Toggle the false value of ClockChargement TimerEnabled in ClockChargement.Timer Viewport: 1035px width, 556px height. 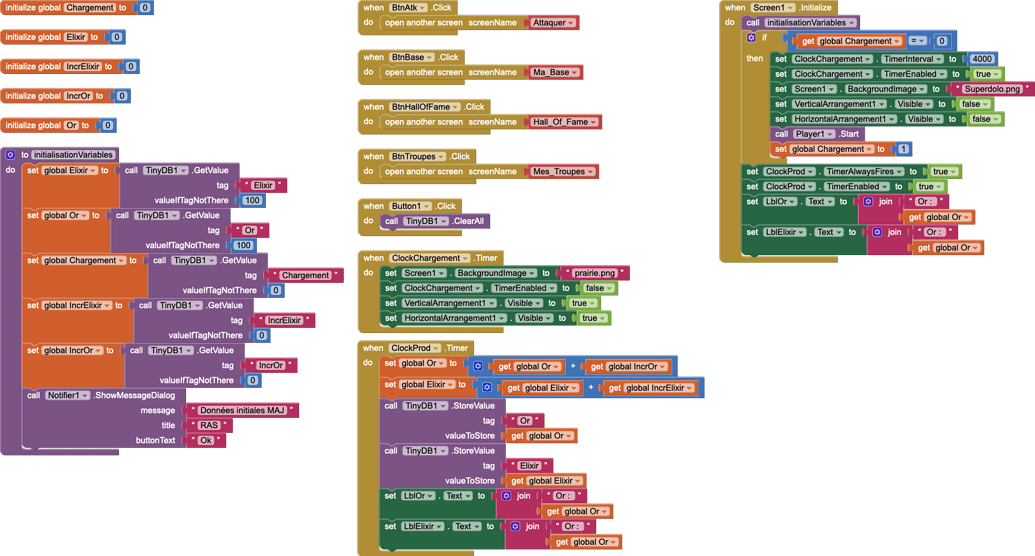click(599, 288)
